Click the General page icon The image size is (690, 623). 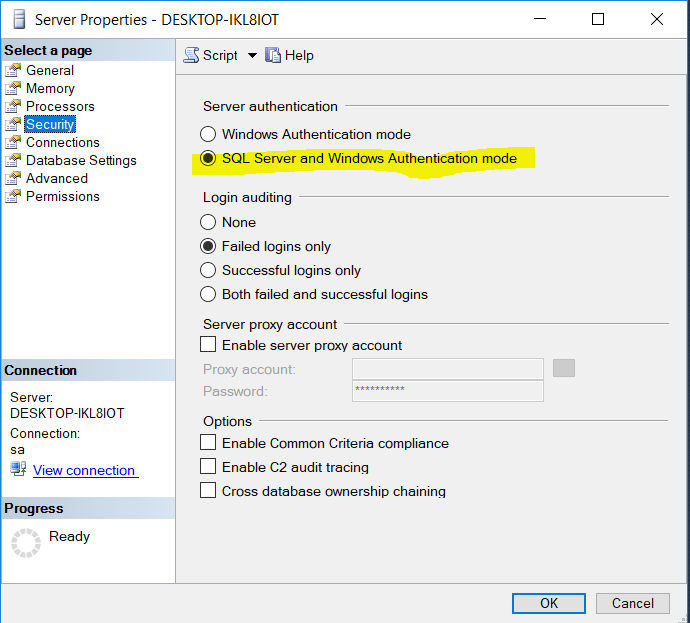click(13, 70)
